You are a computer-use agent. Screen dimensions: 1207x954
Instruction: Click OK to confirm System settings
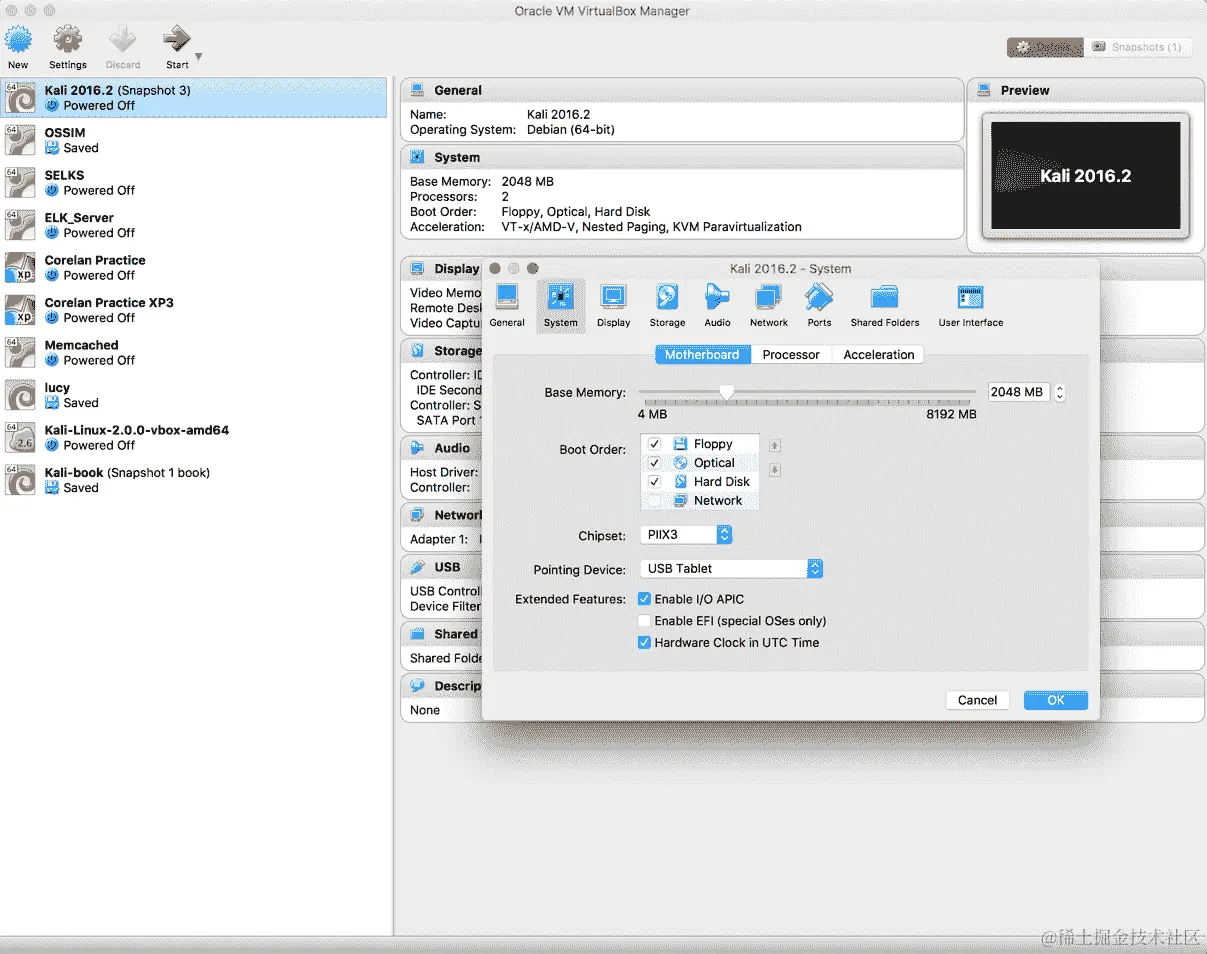[1055, 700]
